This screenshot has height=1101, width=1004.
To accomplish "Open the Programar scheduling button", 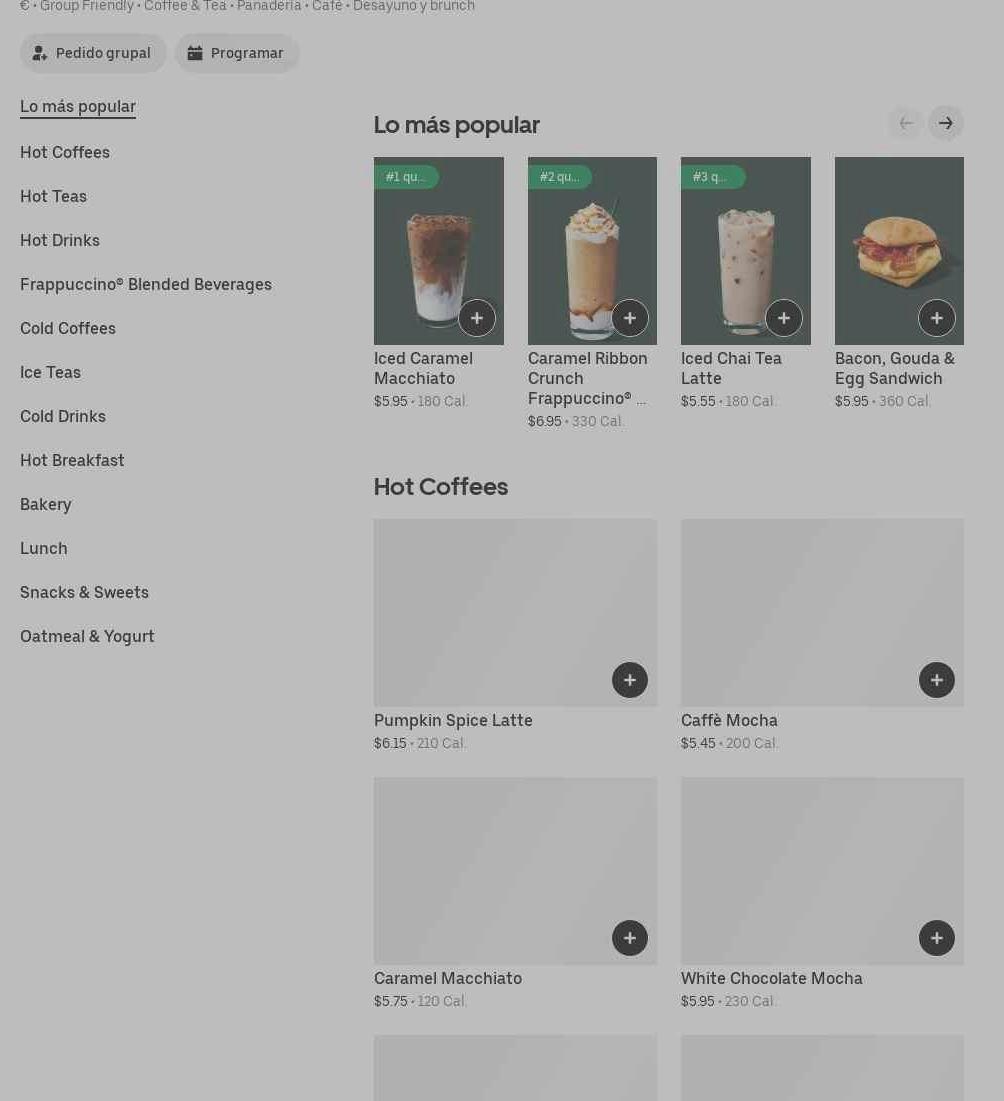I will [x=237, y=53].
